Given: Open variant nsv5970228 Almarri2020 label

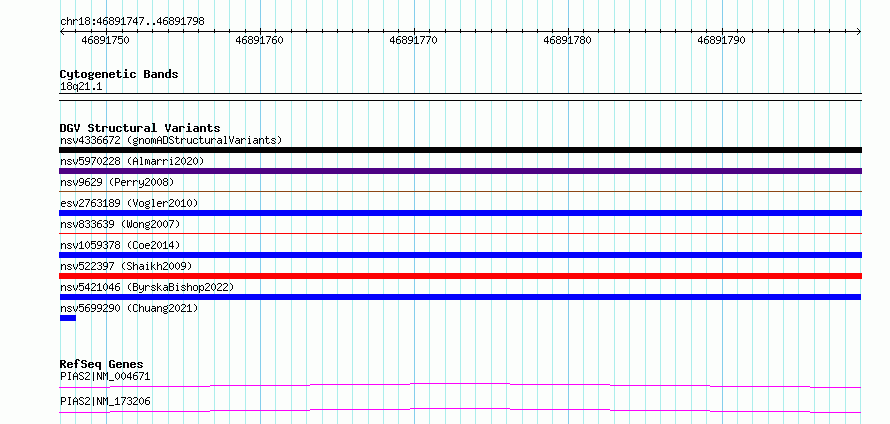Looking at the screenshot, I should (132, 161).
